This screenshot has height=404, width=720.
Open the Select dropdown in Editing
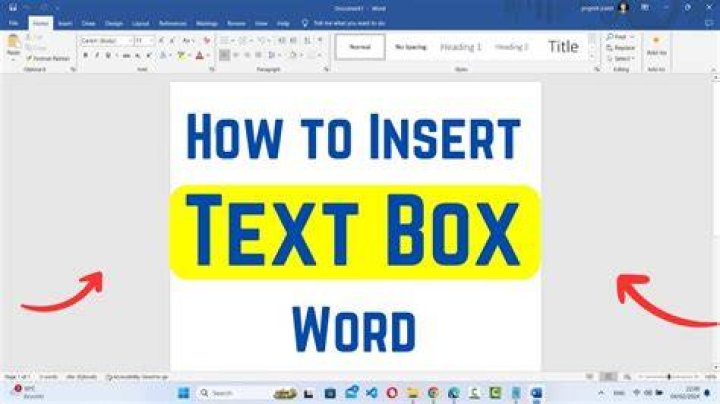[x=621, y=59]
